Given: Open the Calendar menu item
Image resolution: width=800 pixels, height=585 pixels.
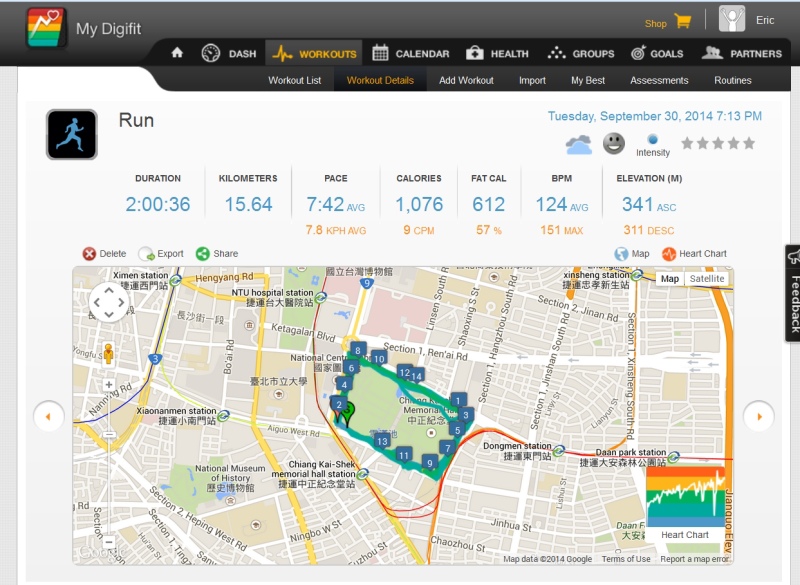Looking at the screenshot, I should pos(411,53).
